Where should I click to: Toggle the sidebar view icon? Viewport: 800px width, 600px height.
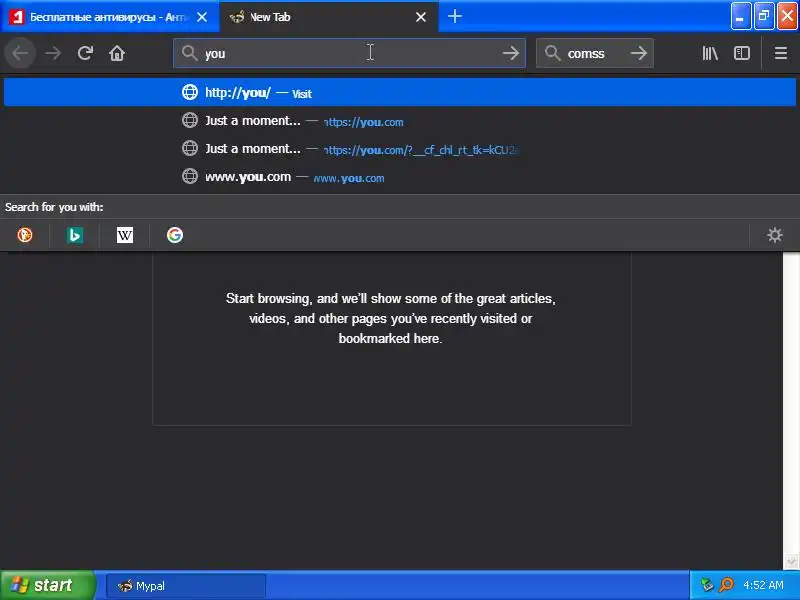(742, 53)
